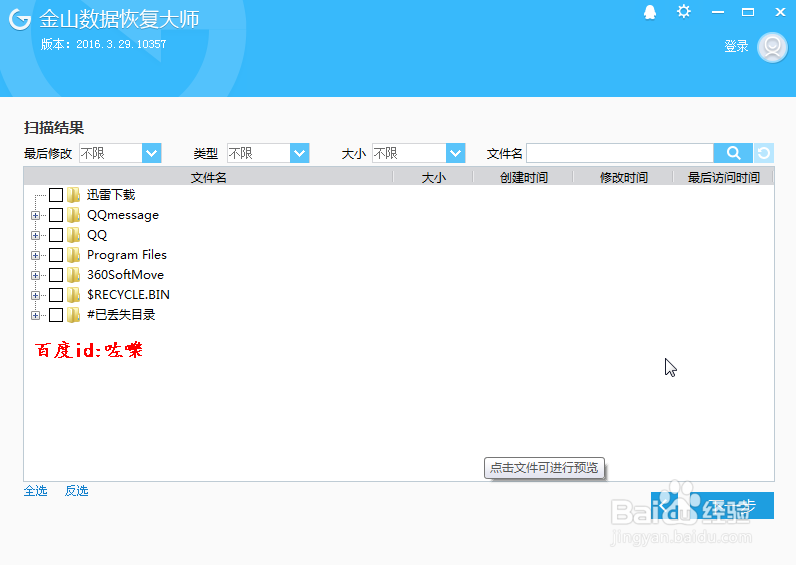Click the 全选 select-all link
The width and height of the screenshot is (796, 565).
pos(36,491)
